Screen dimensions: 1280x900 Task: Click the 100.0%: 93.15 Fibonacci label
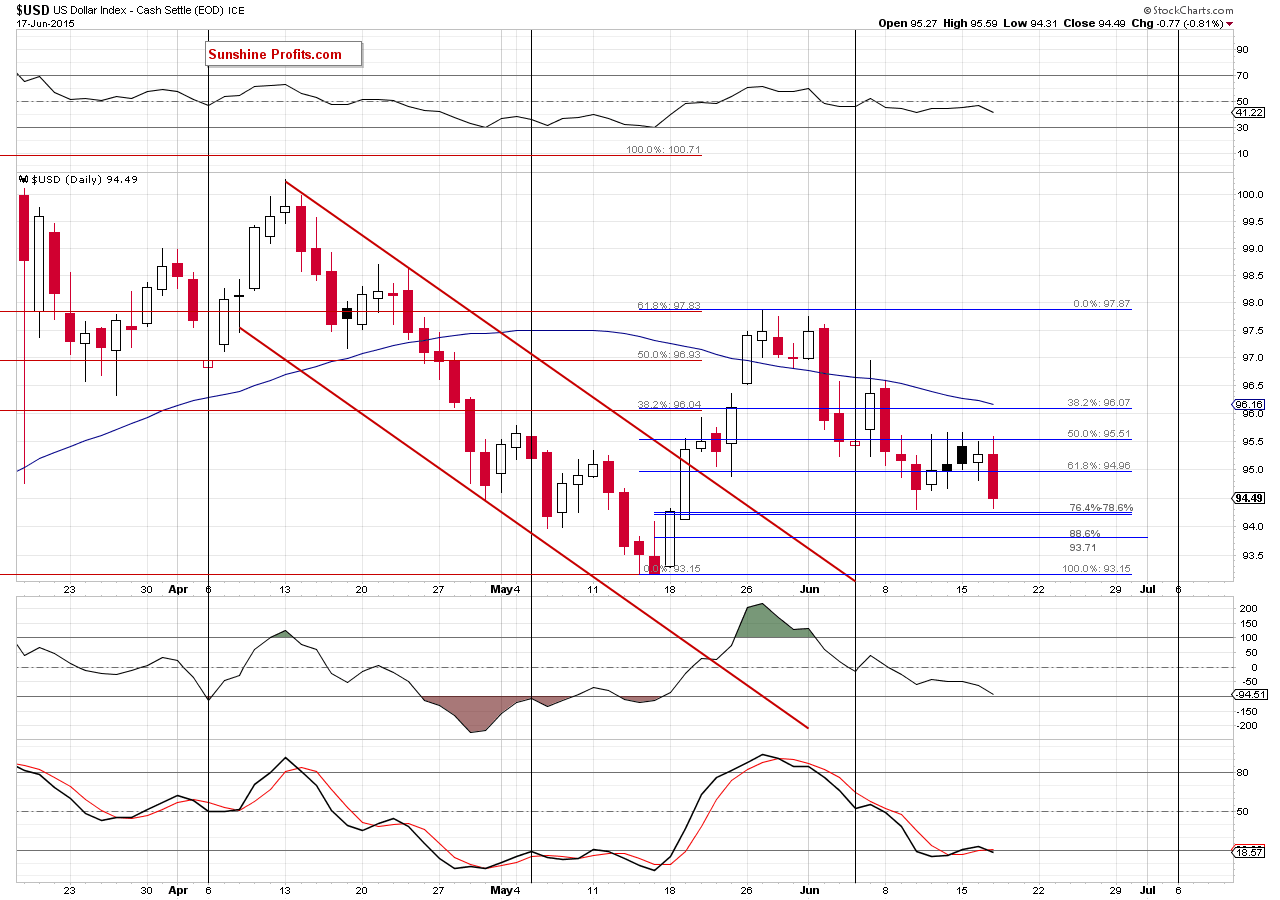(1095, 568)
